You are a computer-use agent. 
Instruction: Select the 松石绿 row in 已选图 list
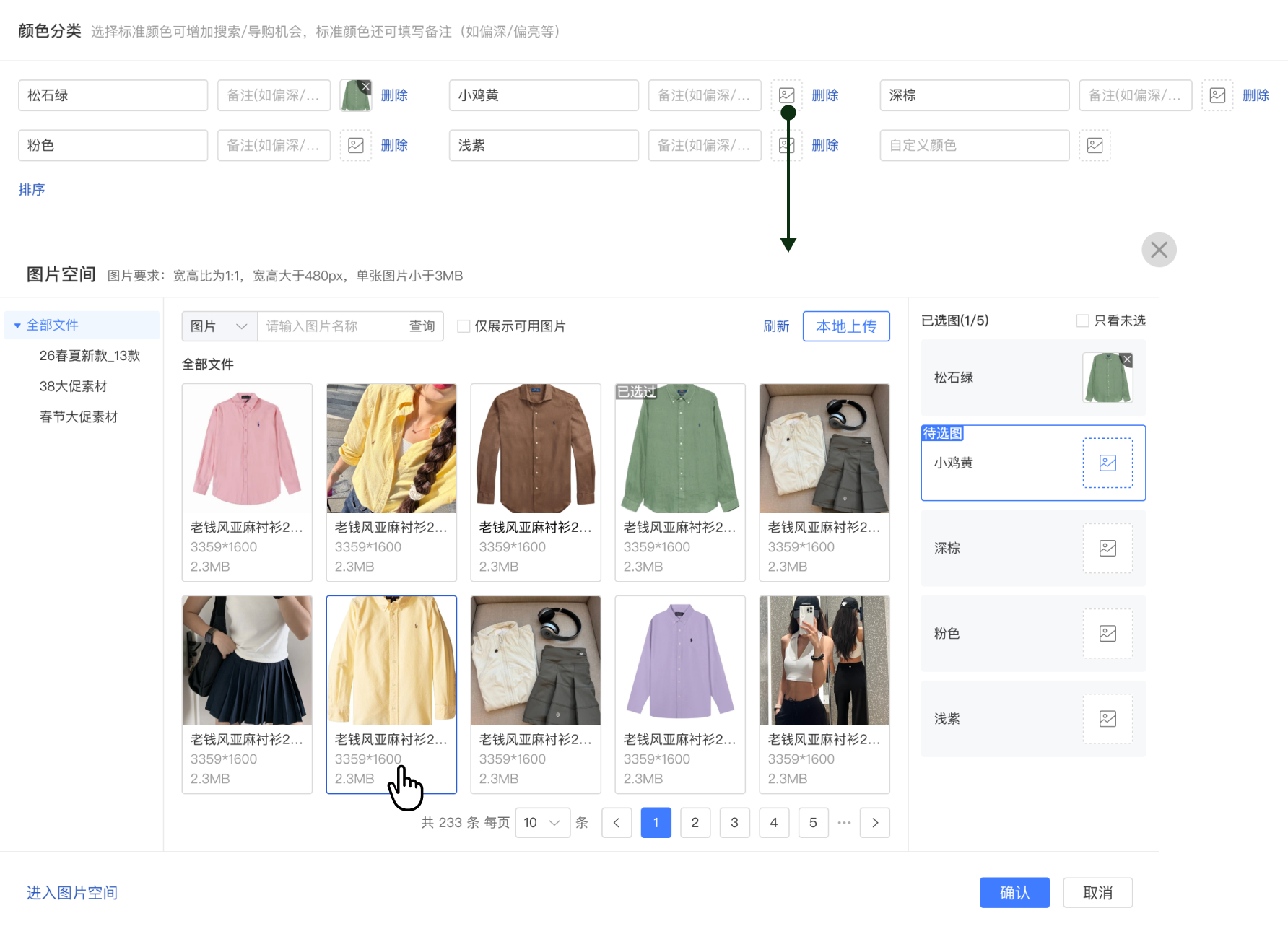[1033, 377]
